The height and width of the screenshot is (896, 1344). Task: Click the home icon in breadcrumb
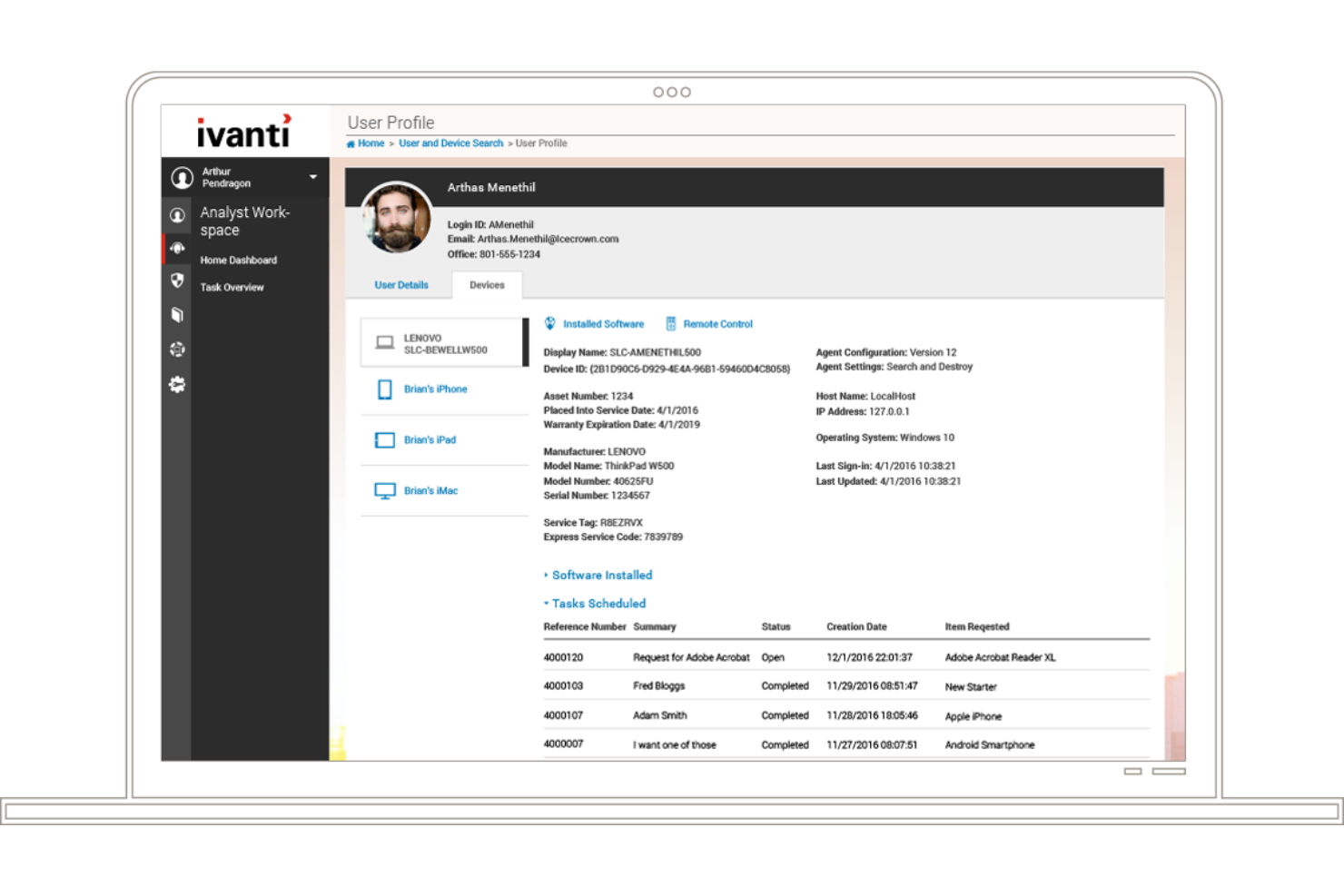pos(351,143)
